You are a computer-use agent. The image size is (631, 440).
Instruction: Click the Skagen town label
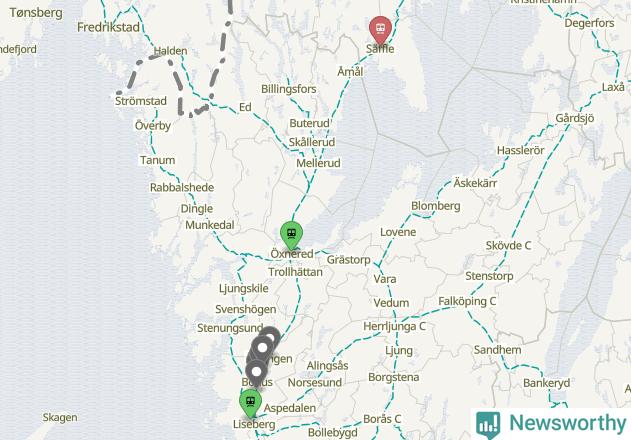coord(60,417)
